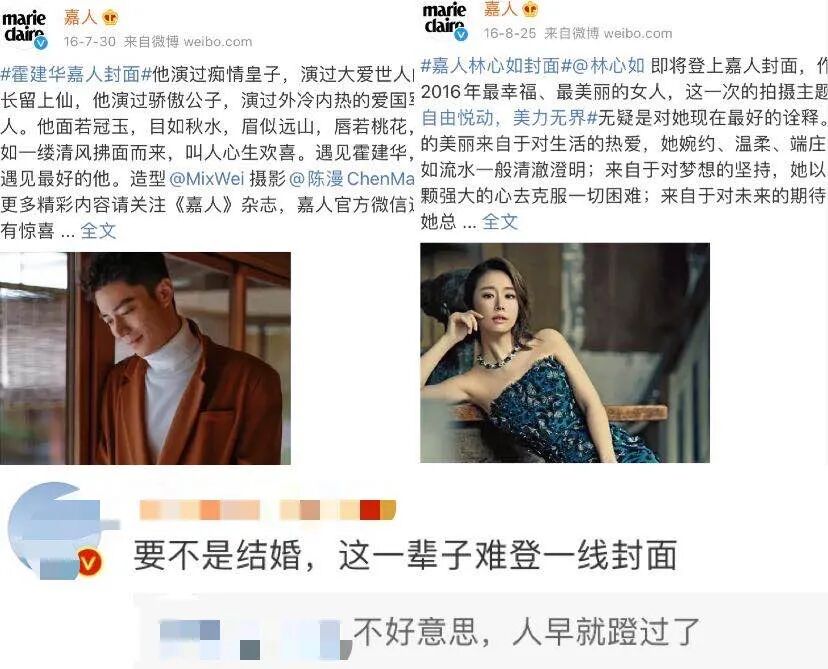Open the right Marie Claire avatar logo
Screen dimensions: 828x669
click(445, 21)
